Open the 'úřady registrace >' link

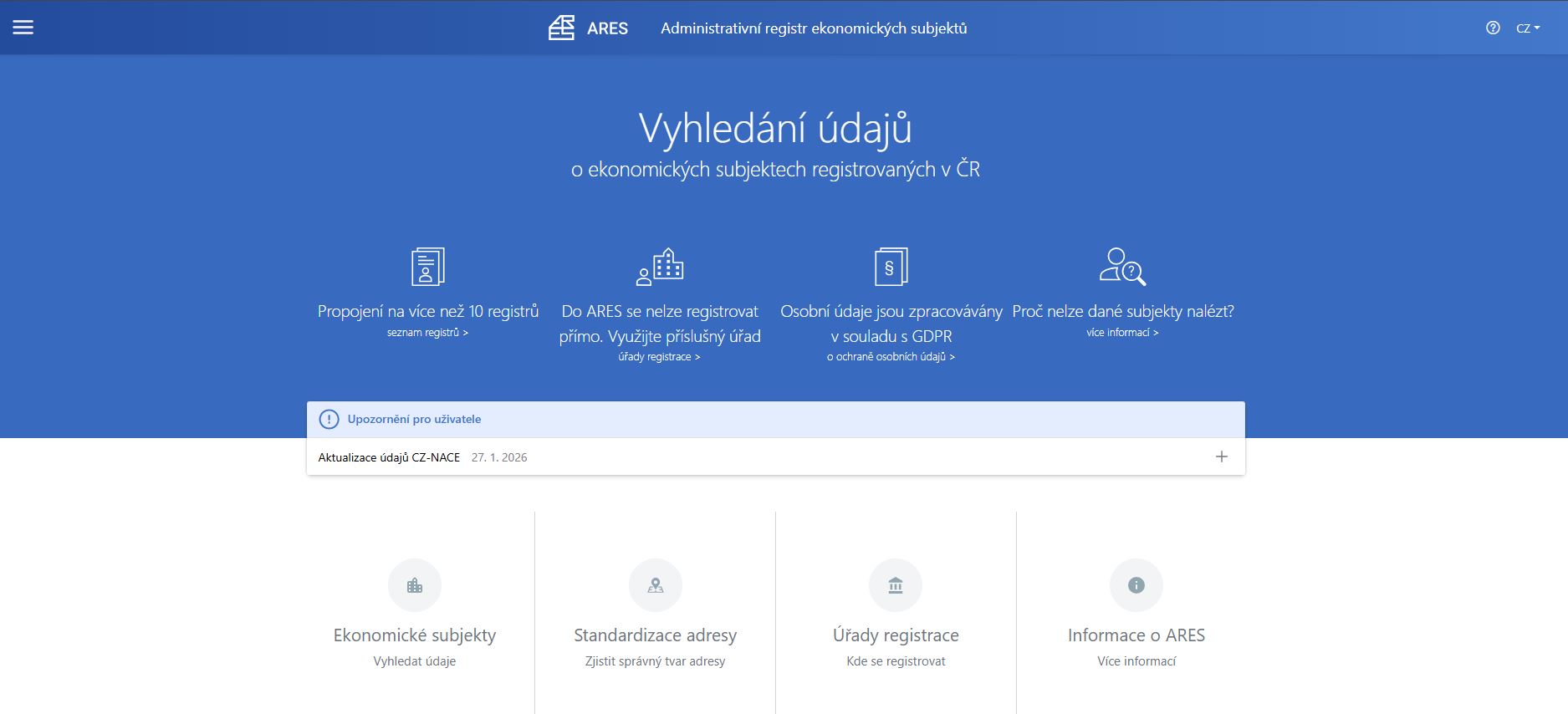click(659, 357)
